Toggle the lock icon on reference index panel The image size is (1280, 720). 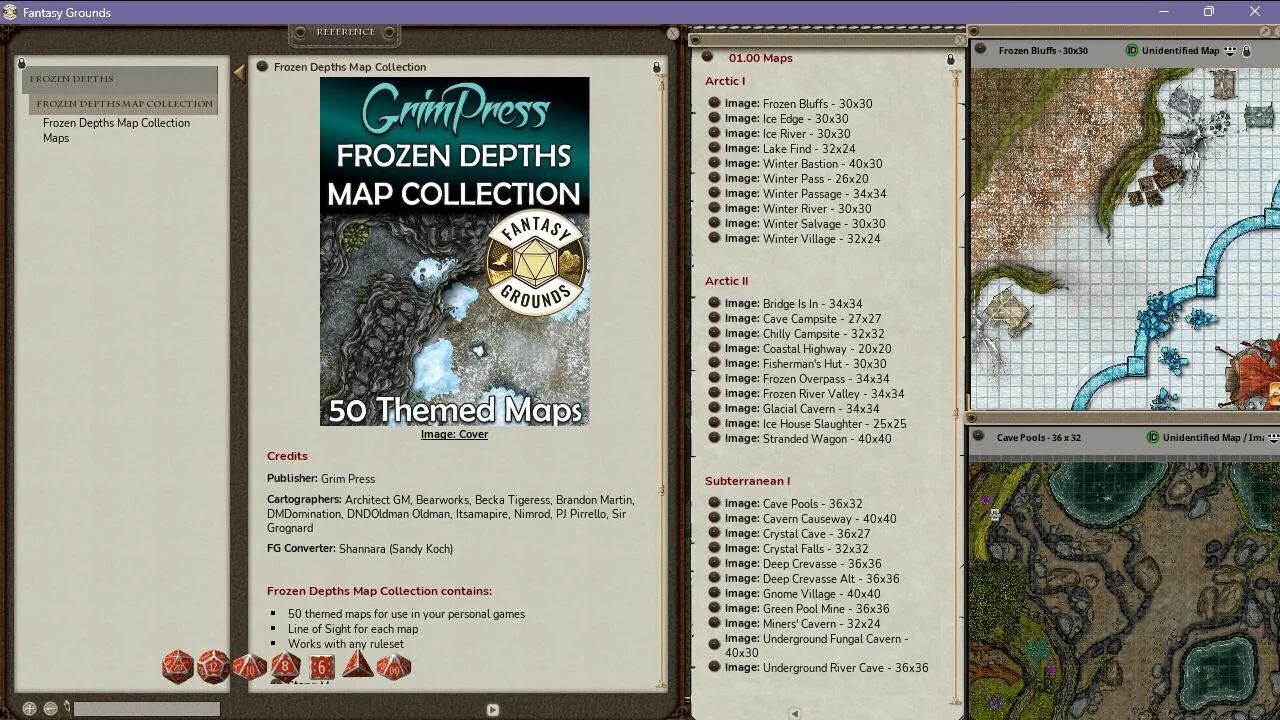(21, 62)
